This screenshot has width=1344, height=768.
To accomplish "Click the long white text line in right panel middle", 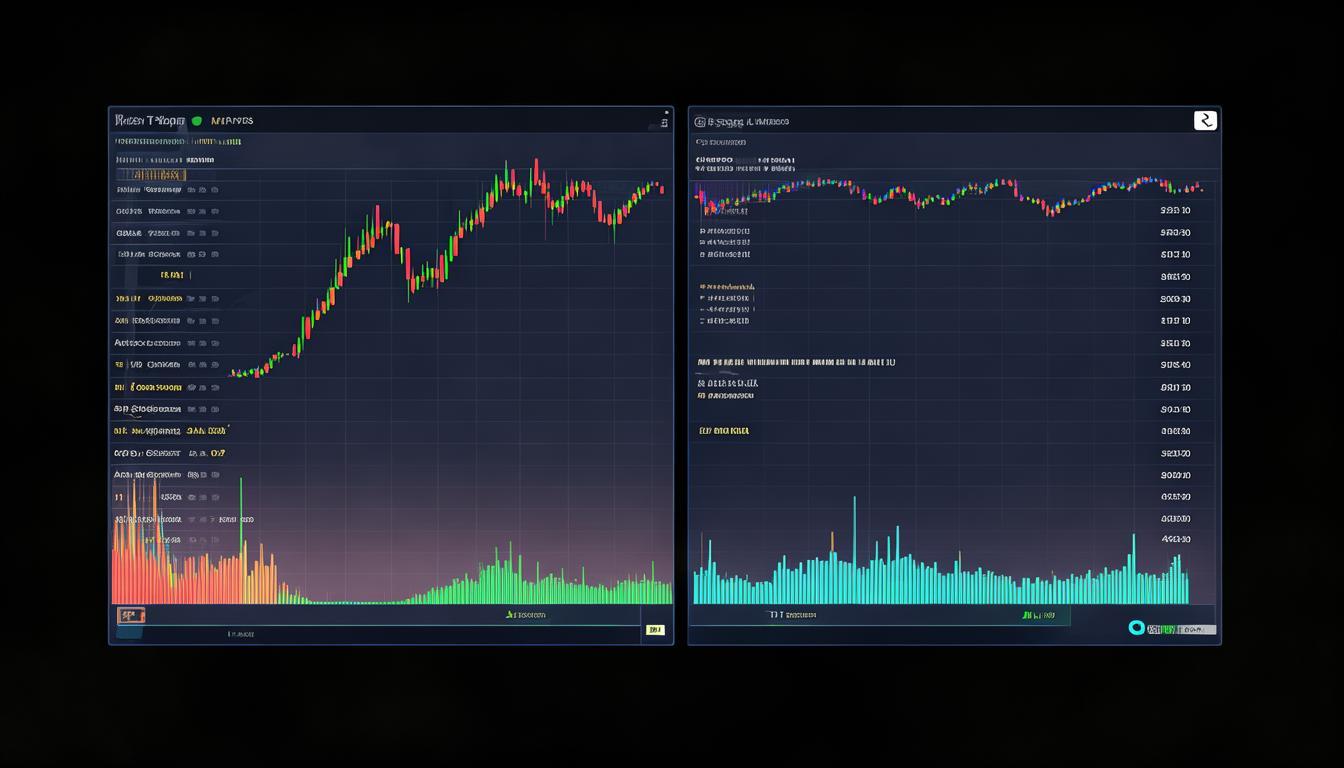I will tap(795, 362).
